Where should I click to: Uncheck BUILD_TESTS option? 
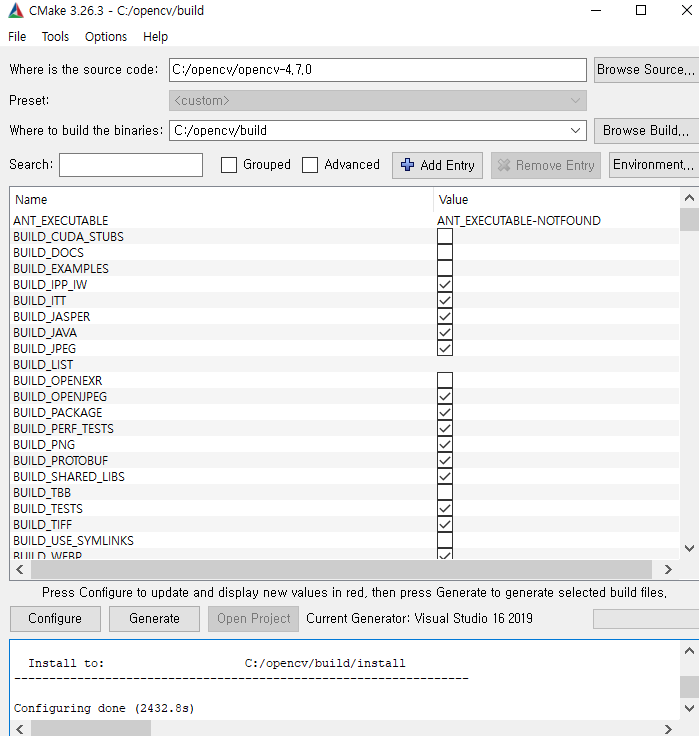click(445, 508)
